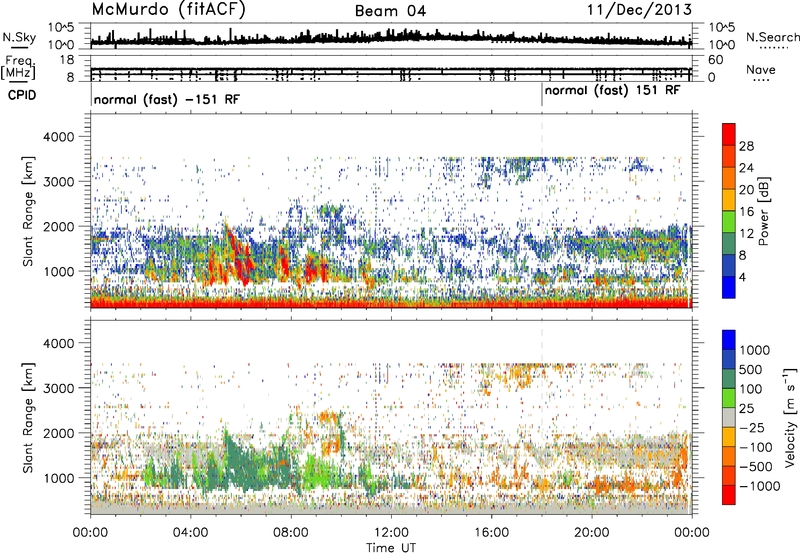Click the Freq. [MHz] axis label

coord(19,68)
